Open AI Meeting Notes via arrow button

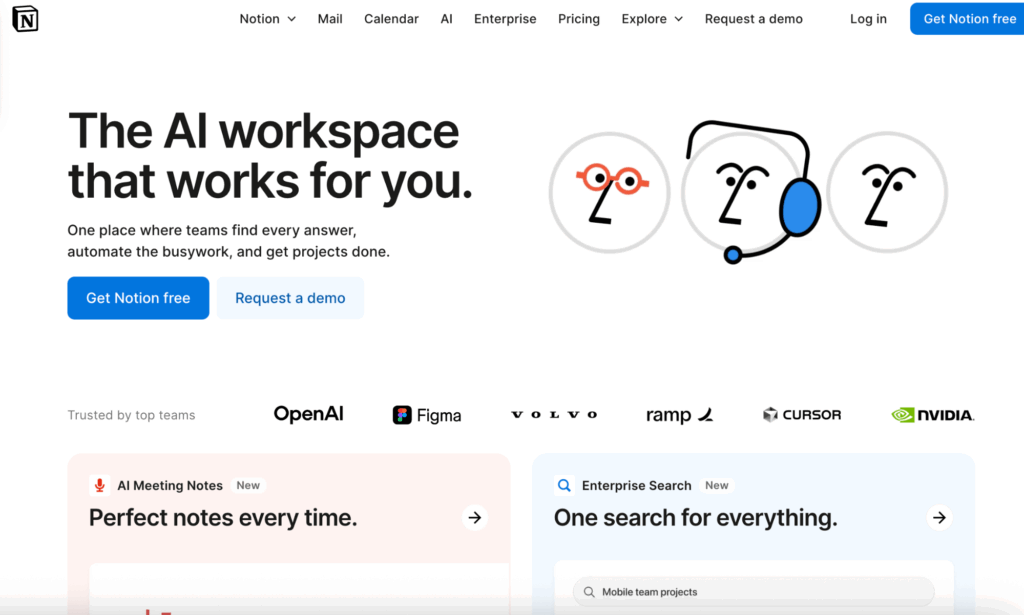(475, 518)
